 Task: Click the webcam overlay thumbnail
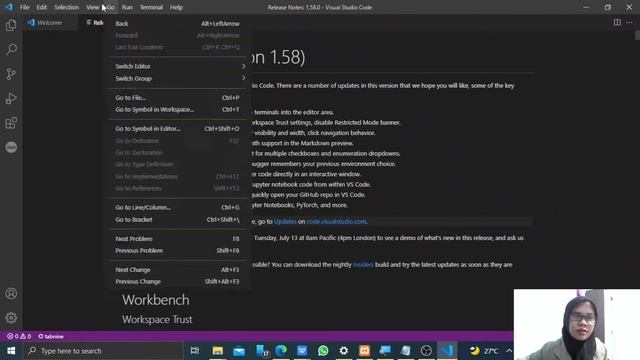point(576,324)
